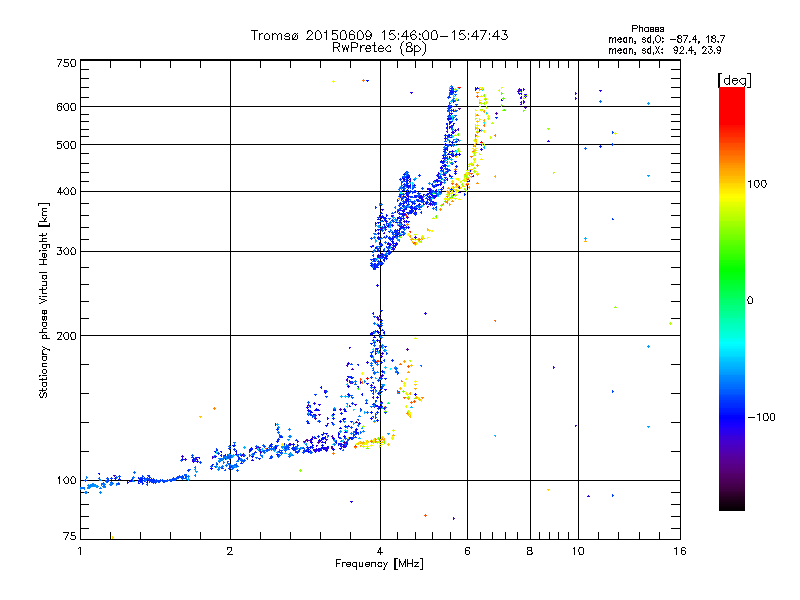Click the y-axis "750" tick label
800x600 pixels.
click(x=66, y=63)
